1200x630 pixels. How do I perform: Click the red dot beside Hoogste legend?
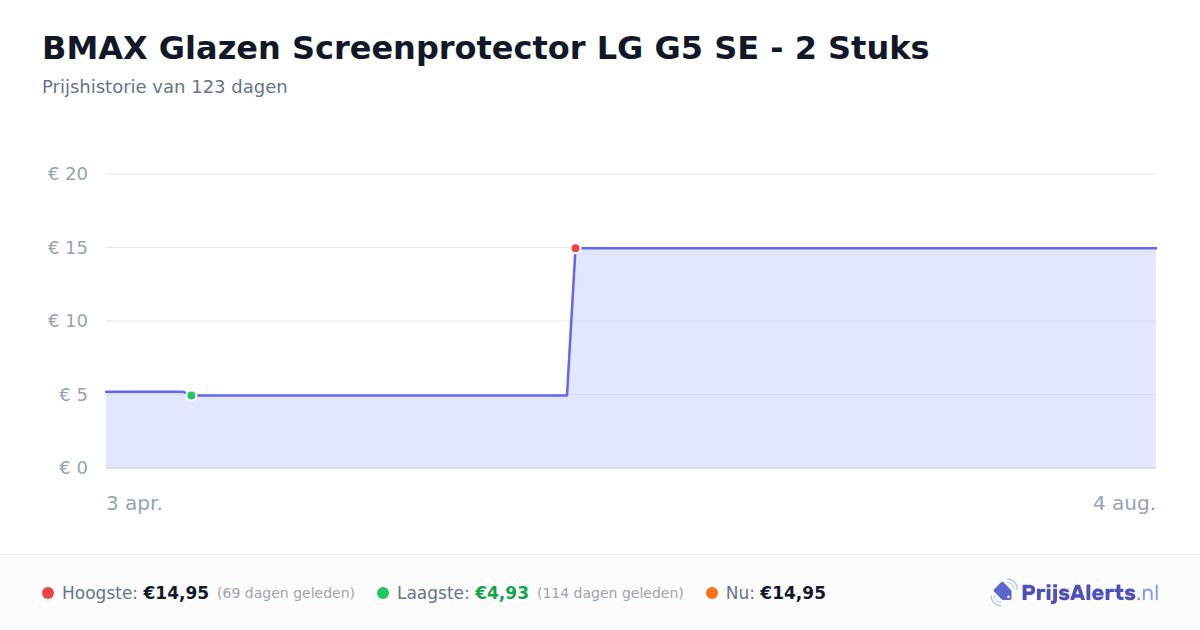point(48,593)
